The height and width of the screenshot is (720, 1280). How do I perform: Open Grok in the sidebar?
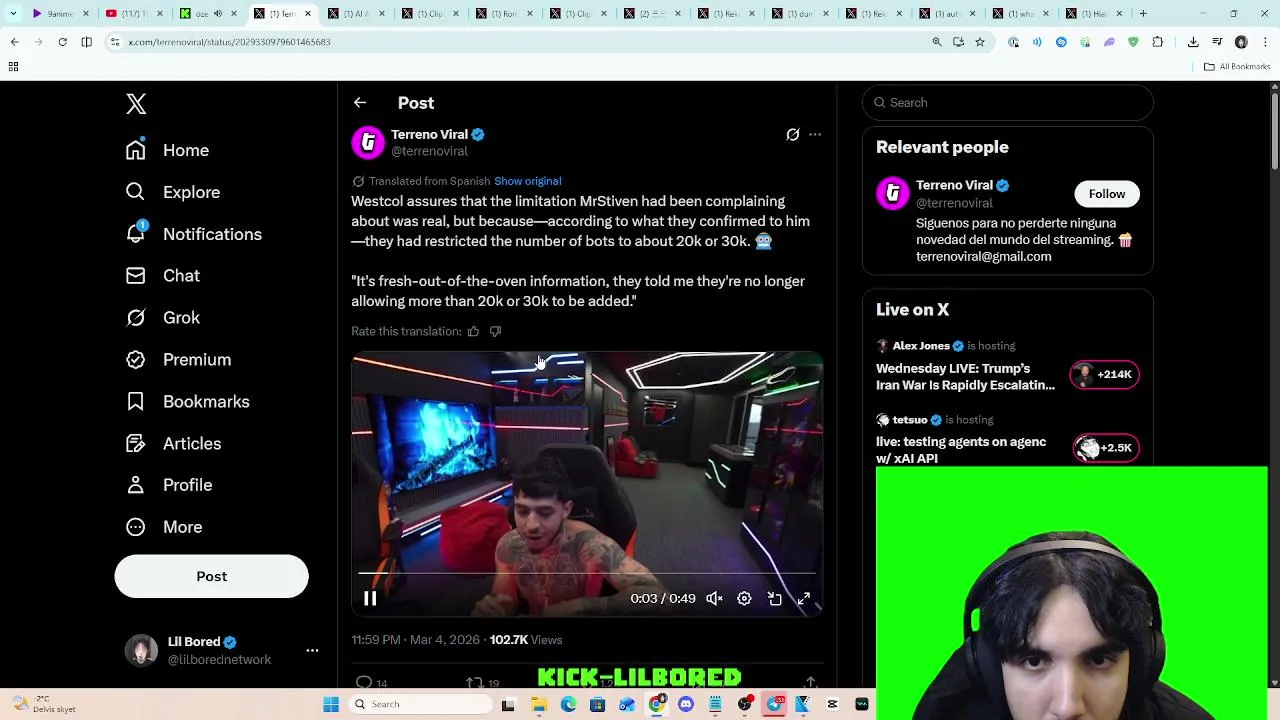tap(162, 318)
